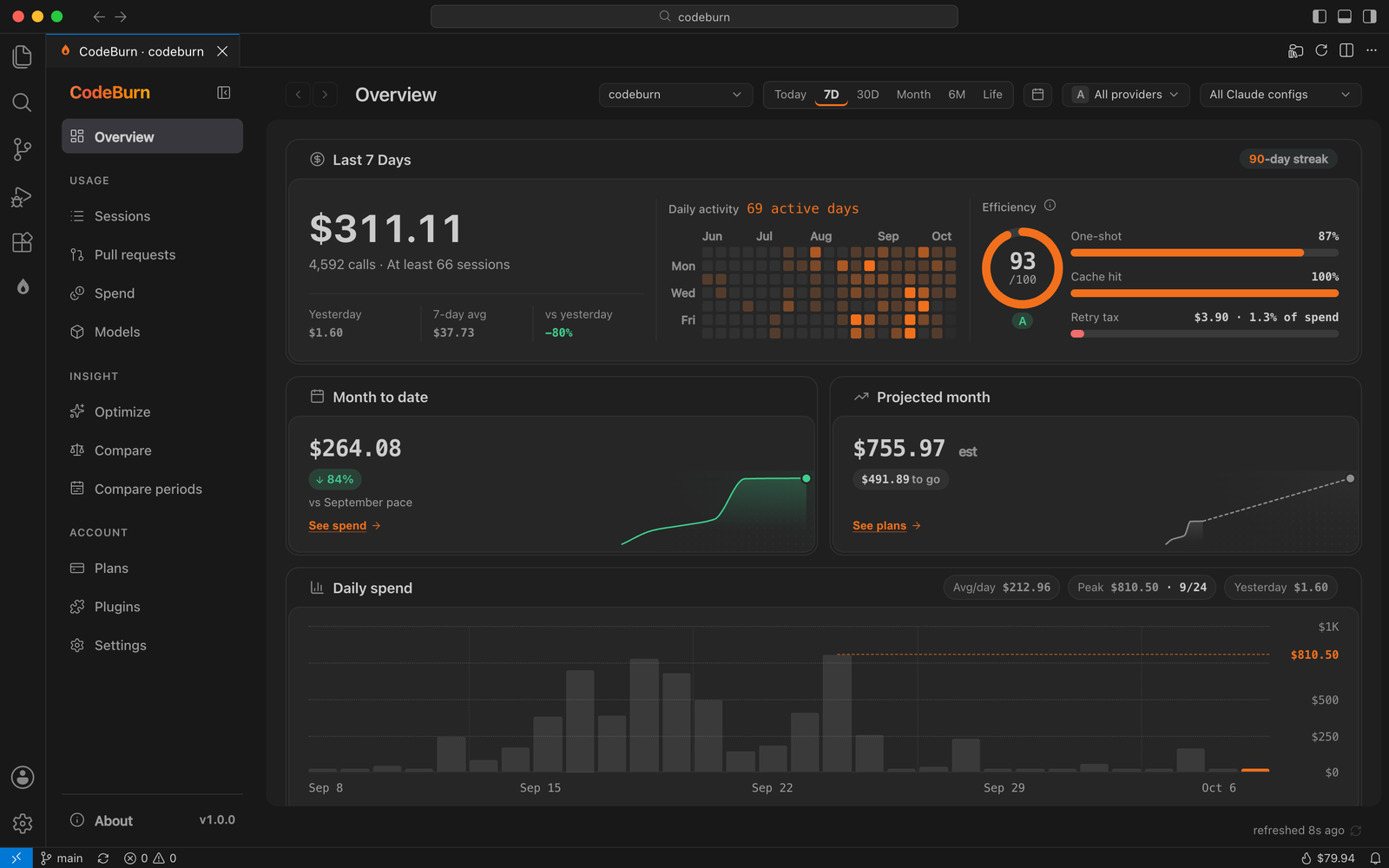Click the sync changes icon in status bar
The height and width of the screenshot is (868, 1389).
click(x=103, y=858)
